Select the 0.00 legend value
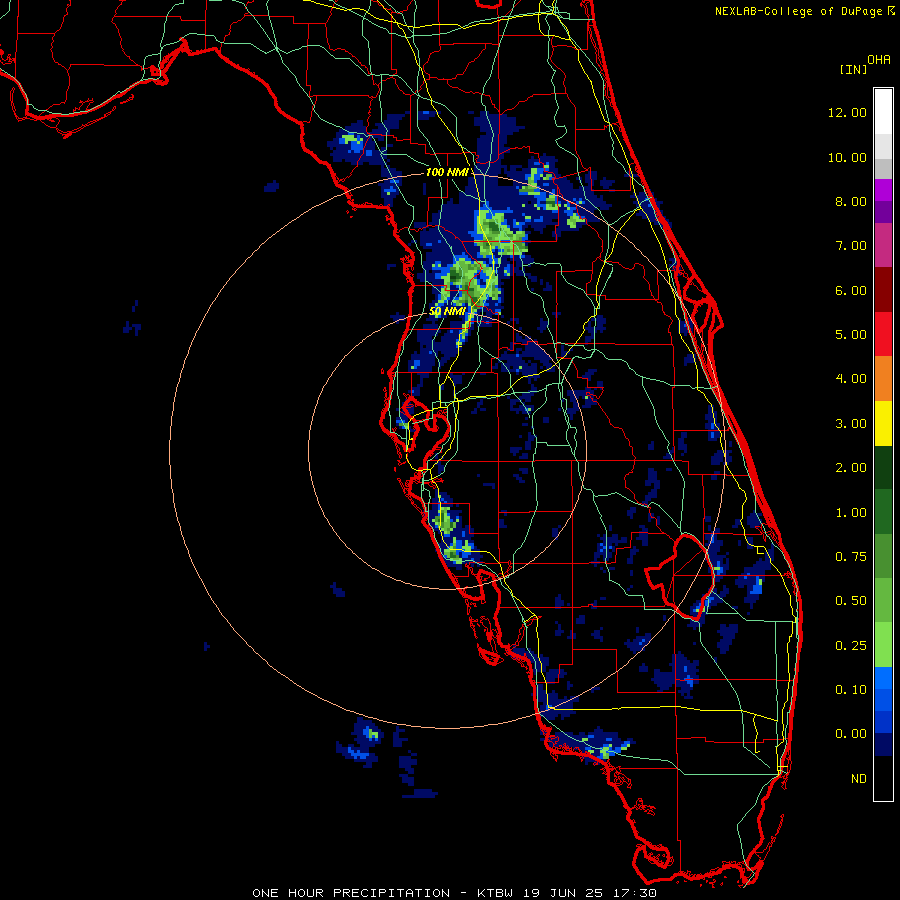The image size is (900, 900). coord(851,734)
